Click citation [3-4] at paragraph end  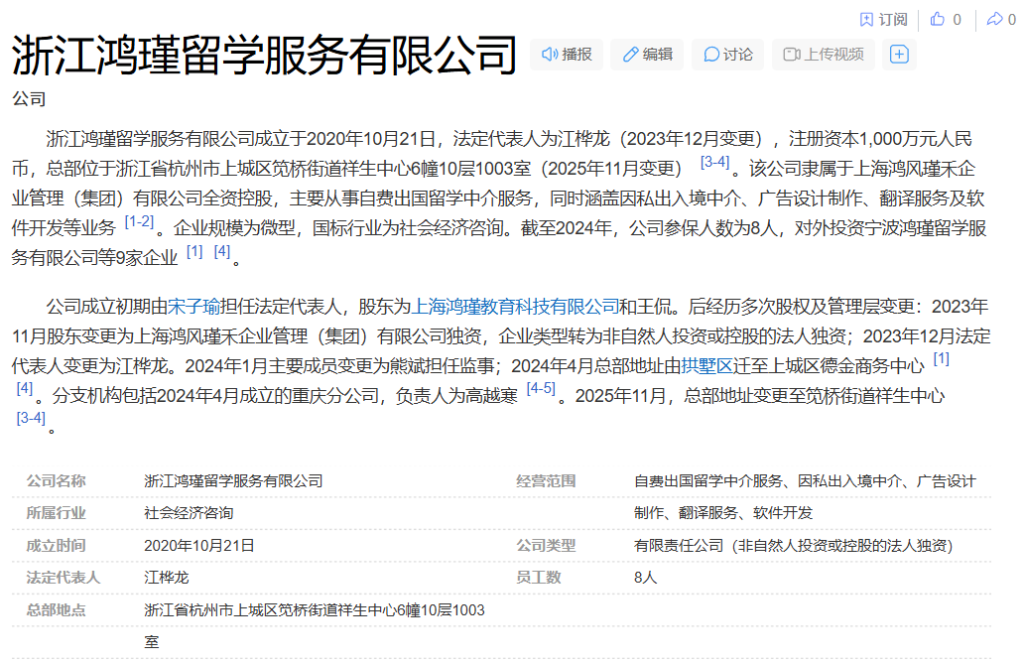click(x=31, y=418)
